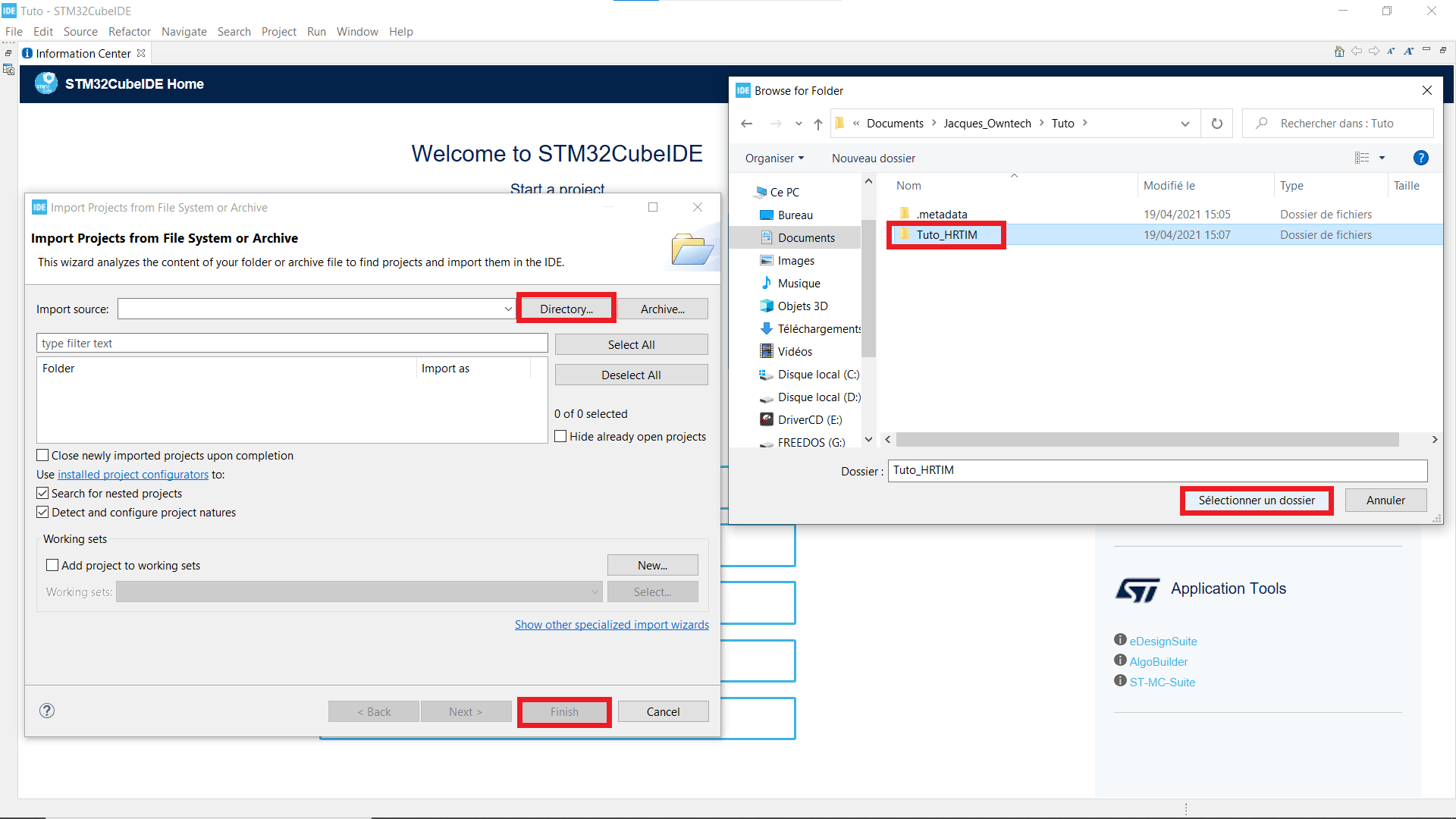Image resolution: width=1456 pixels, height=819 pixels.
Task: Click Select All button
Action: [x=632, y=344]
